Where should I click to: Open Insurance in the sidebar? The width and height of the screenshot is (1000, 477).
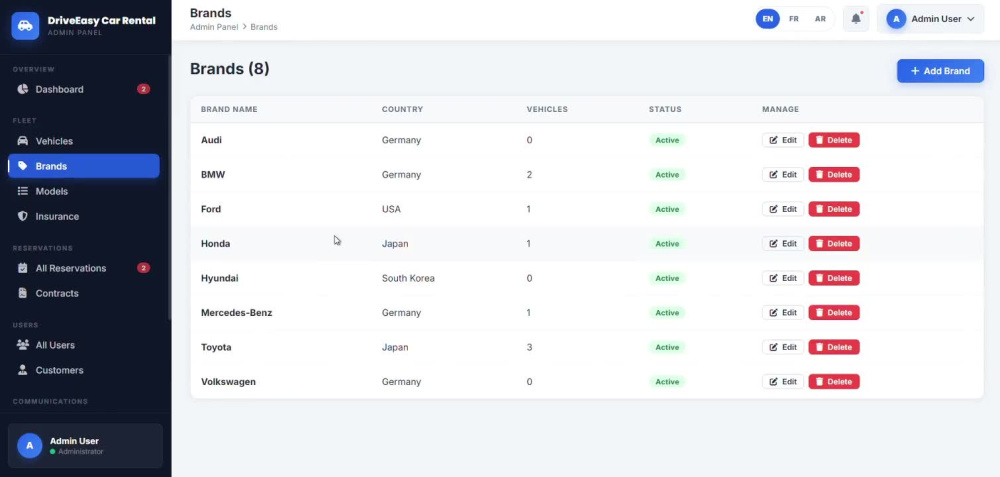(x=84, y=216)
